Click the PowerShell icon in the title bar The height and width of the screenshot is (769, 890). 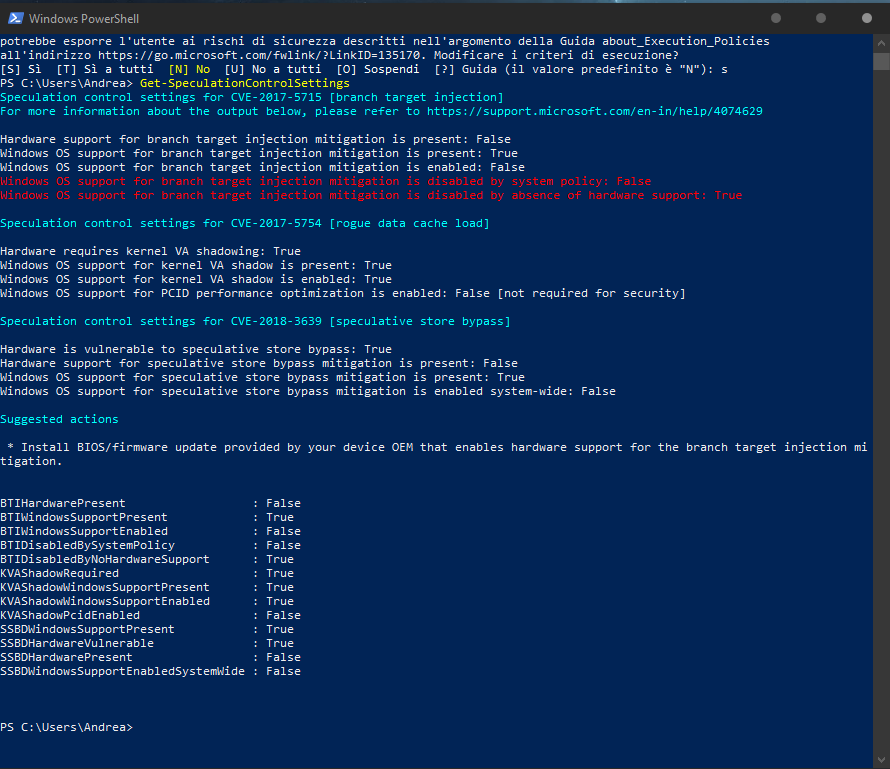click(15, 18)
